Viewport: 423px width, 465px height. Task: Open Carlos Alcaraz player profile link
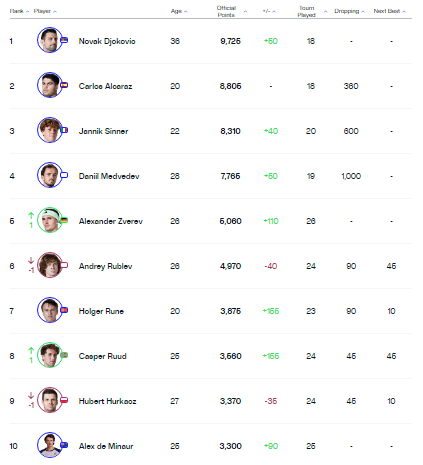105,86
